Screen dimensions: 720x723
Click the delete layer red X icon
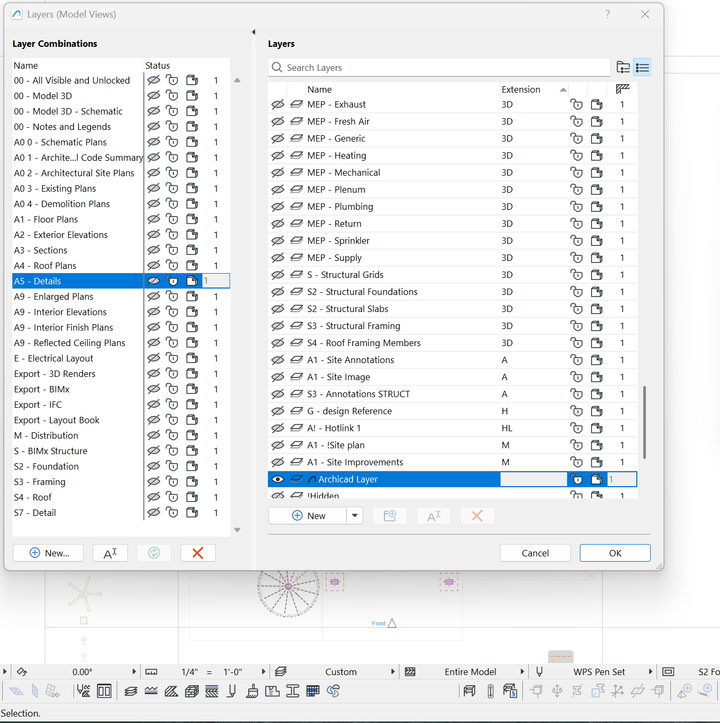pyautogui.click(x=477, y=516)
